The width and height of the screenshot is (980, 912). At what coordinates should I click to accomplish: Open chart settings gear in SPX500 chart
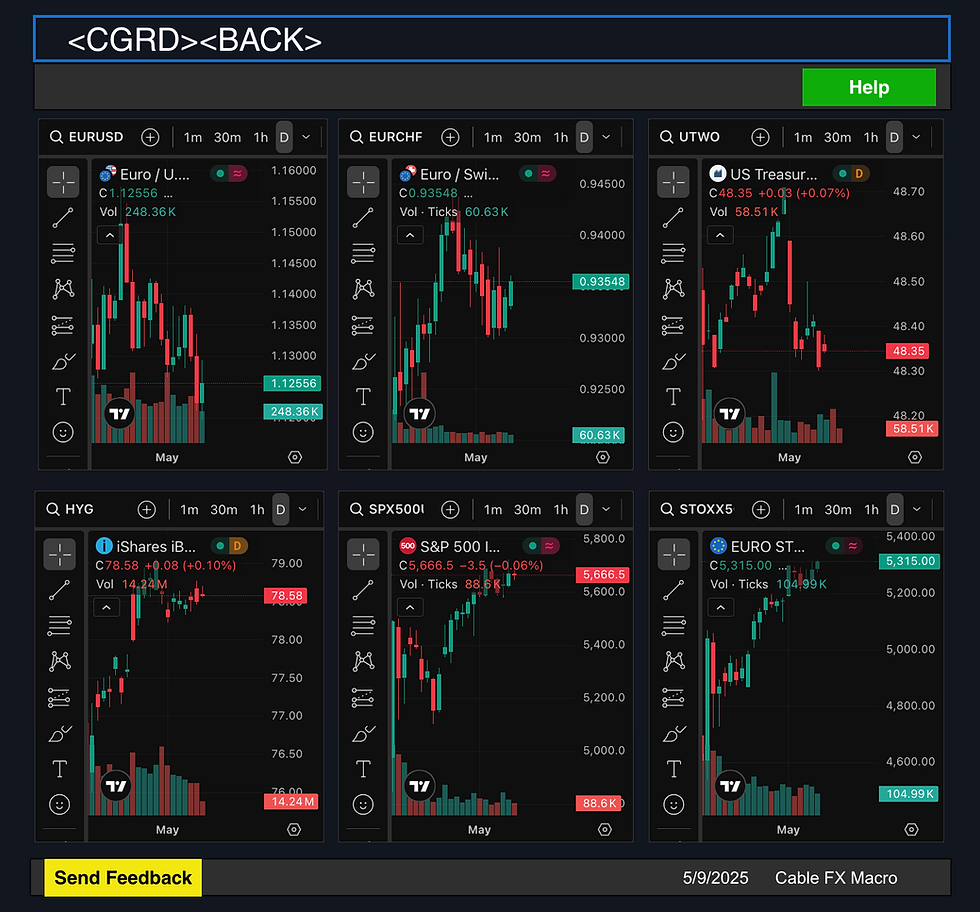click(604, 829)
